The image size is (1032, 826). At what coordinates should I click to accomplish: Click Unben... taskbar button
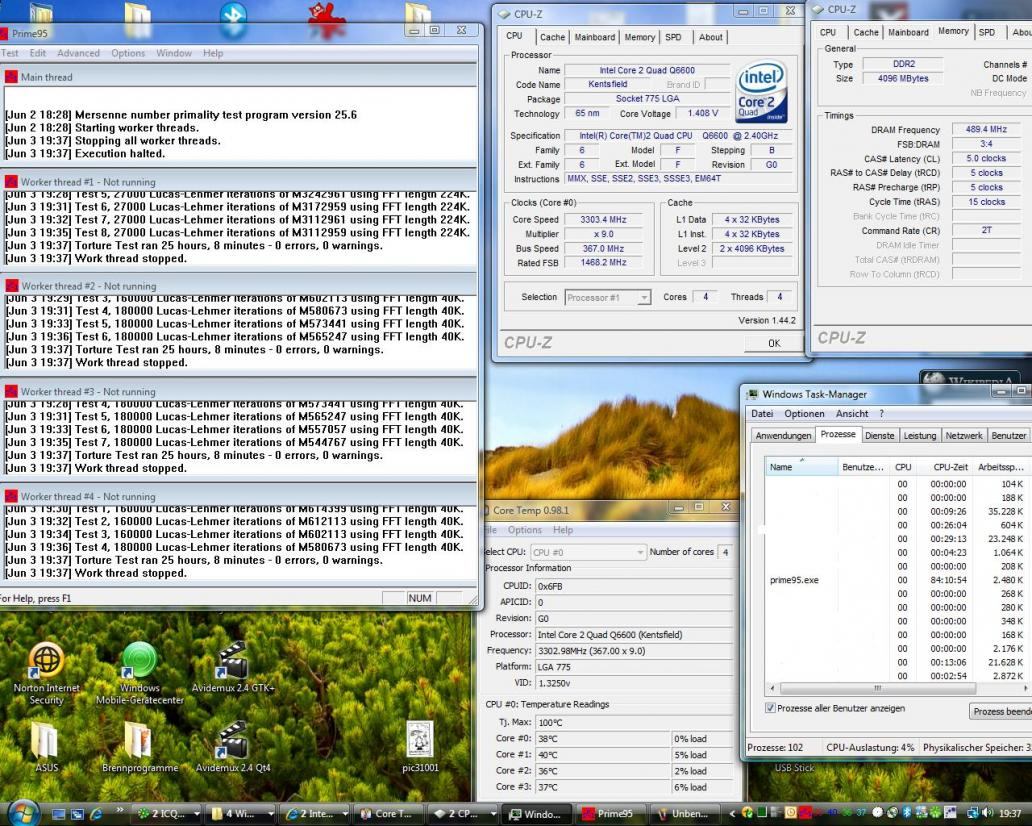coord(686,814)
